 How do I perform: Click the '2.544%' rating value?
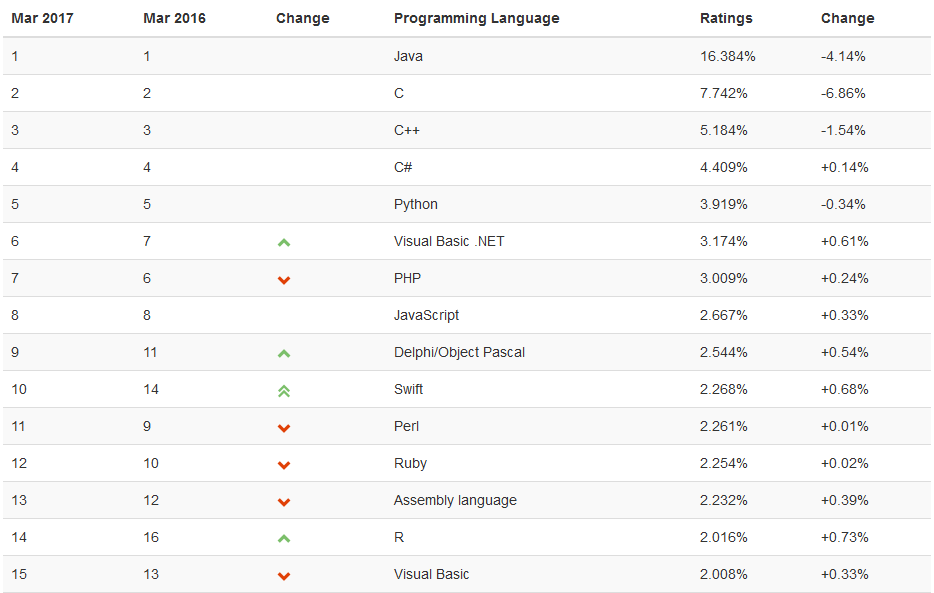(x=724, y=352)
